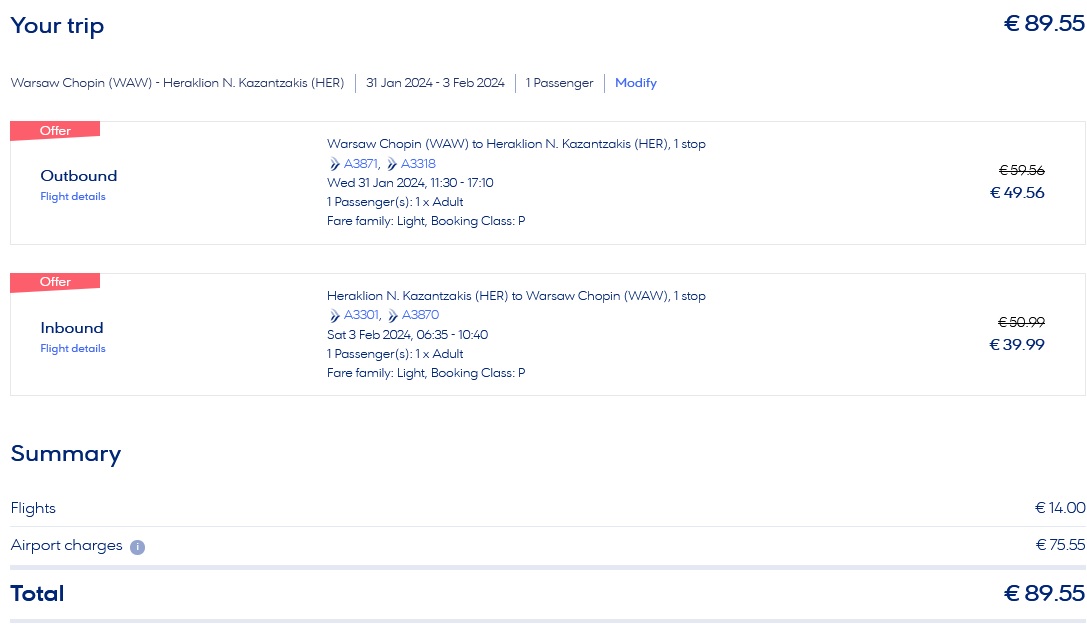
Task: Click outbound price € 49.56
Action: click(1017, 193)
